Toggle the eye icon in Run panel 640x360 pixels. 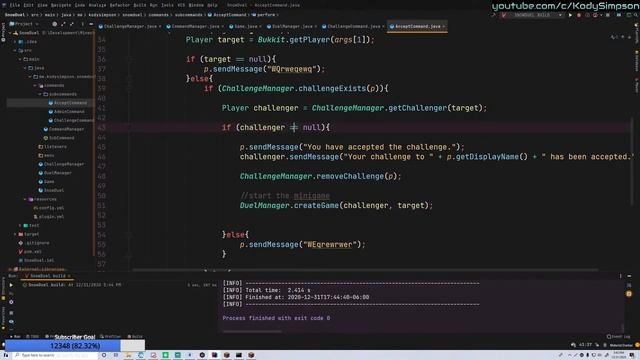11,322
